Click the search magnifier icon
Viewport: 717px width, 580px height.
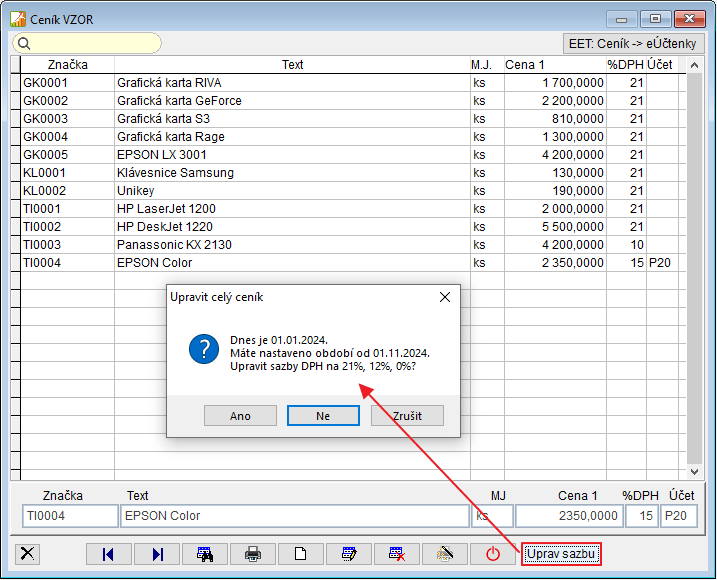coord(24,44)
